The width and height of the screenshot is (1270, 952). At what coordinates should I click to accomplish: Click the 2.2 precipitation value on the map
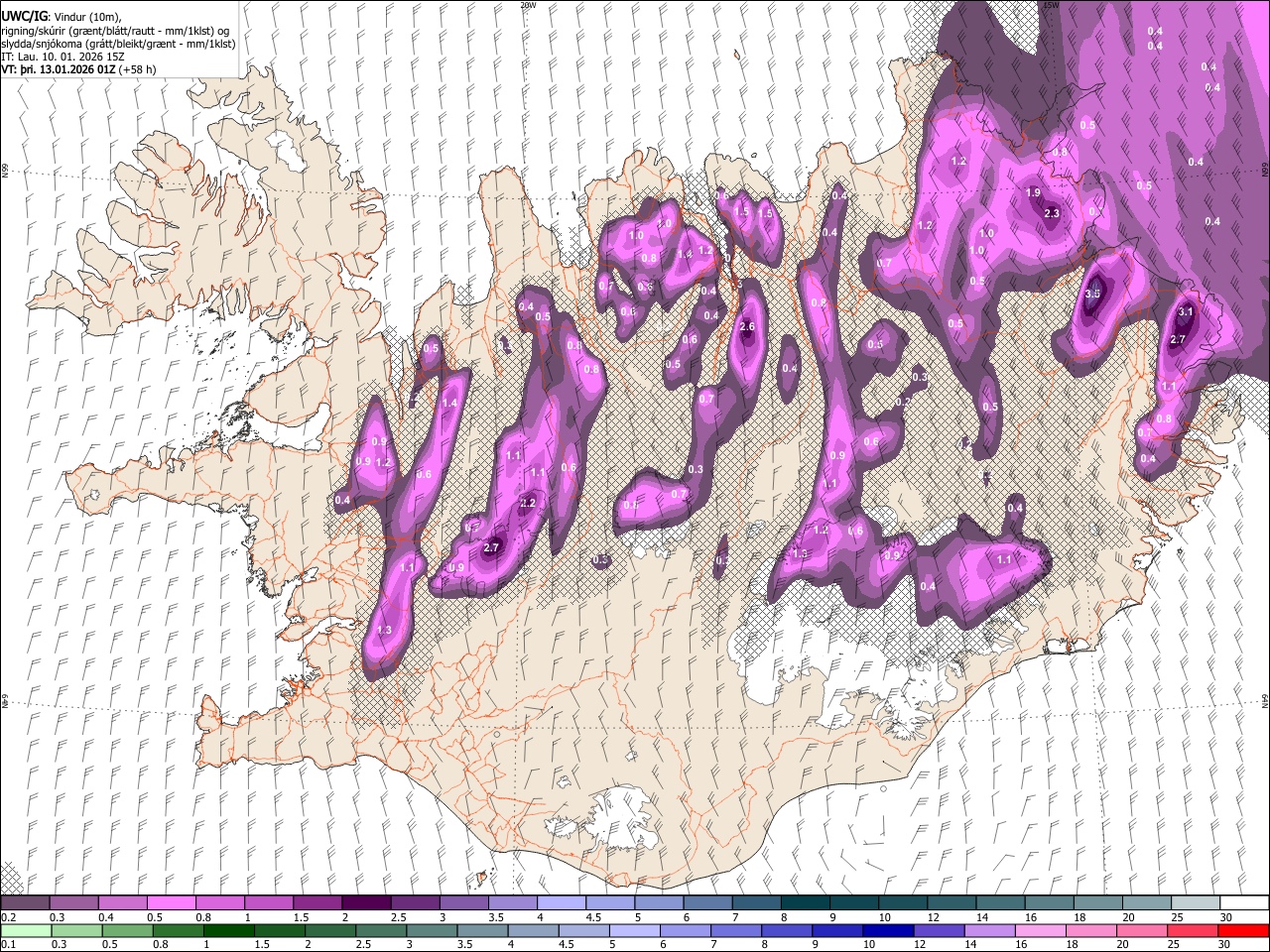pos(528,504)
